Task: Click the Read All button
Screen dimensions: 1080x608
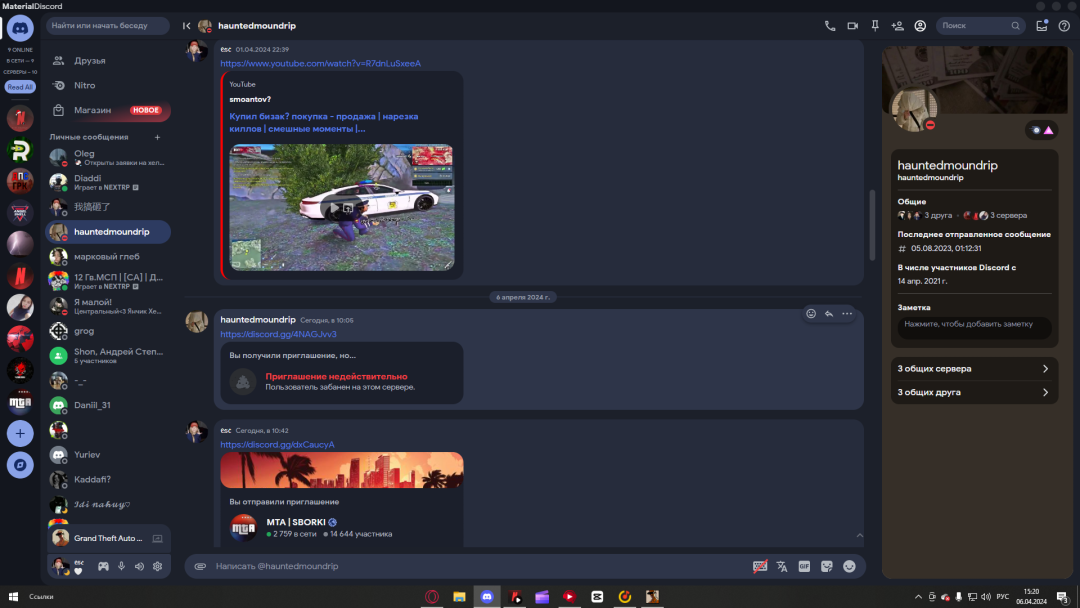Action: tap(20, 87)
